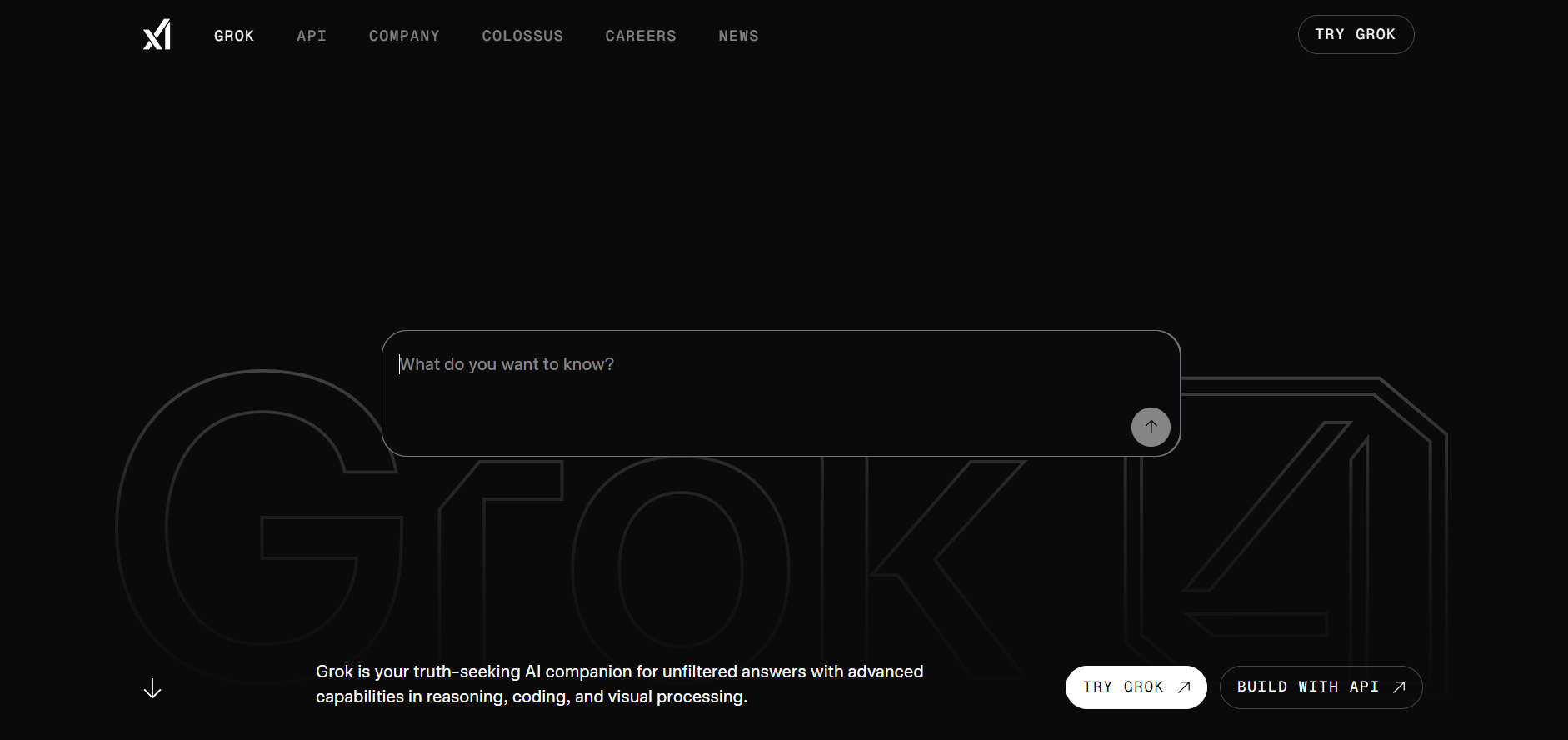Submit the prompt with the up-arrow button

pyautogui.click(x=1151, y=427)
